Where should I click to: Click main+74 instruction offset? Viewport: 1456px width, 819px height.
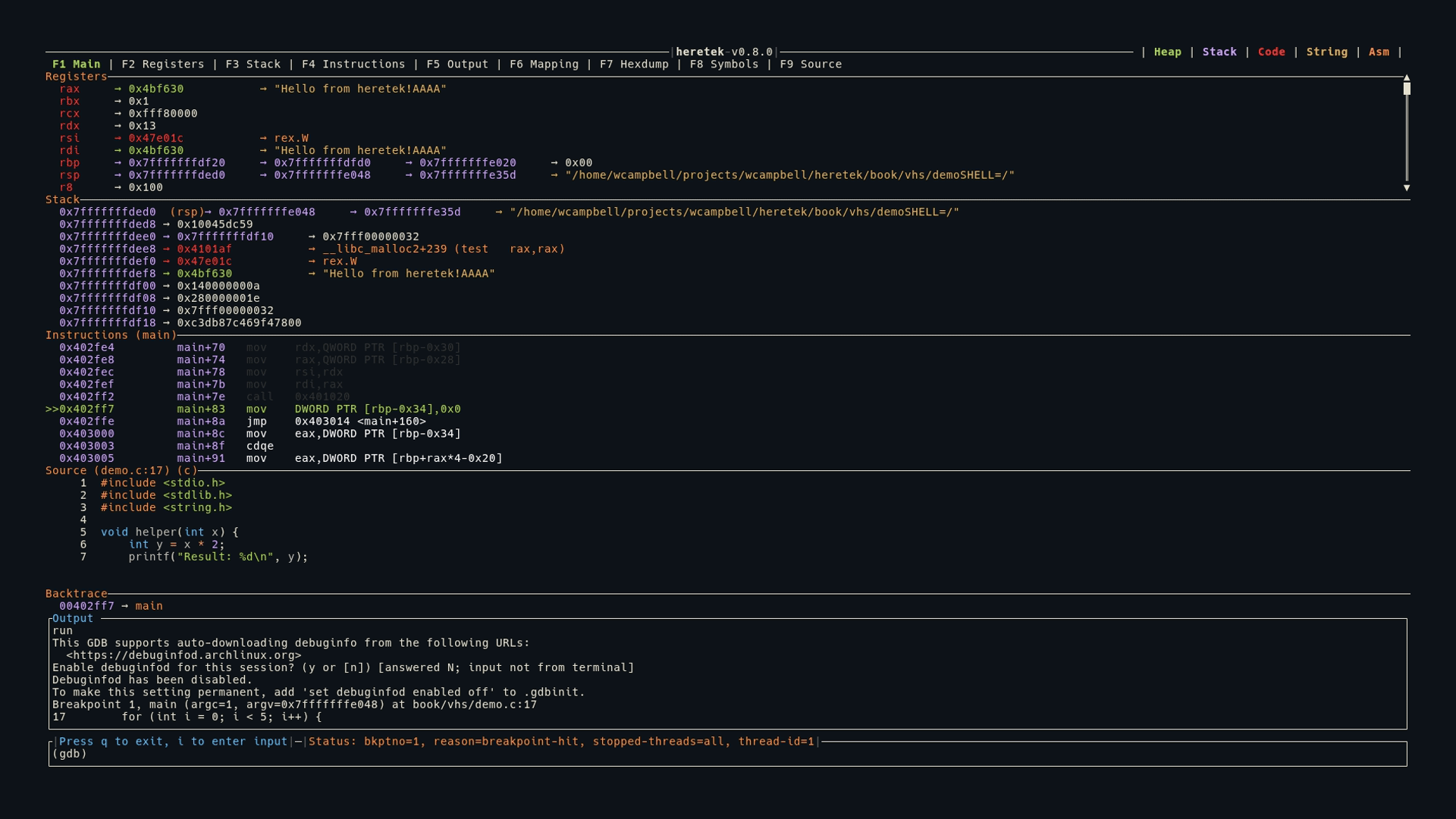pos(201,360)
